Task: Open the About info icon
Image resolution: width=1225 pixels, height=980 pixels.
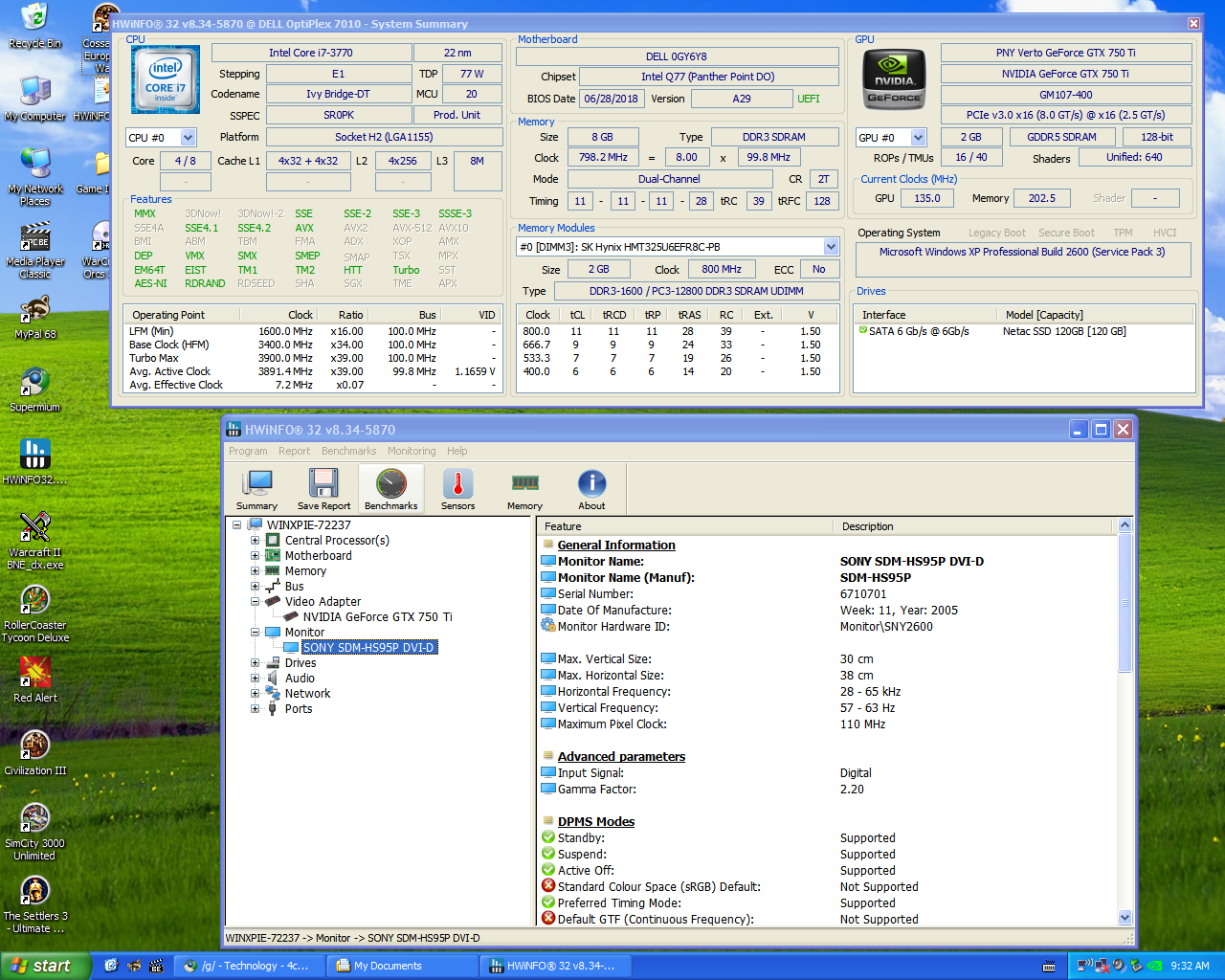Action: (591, 489)
